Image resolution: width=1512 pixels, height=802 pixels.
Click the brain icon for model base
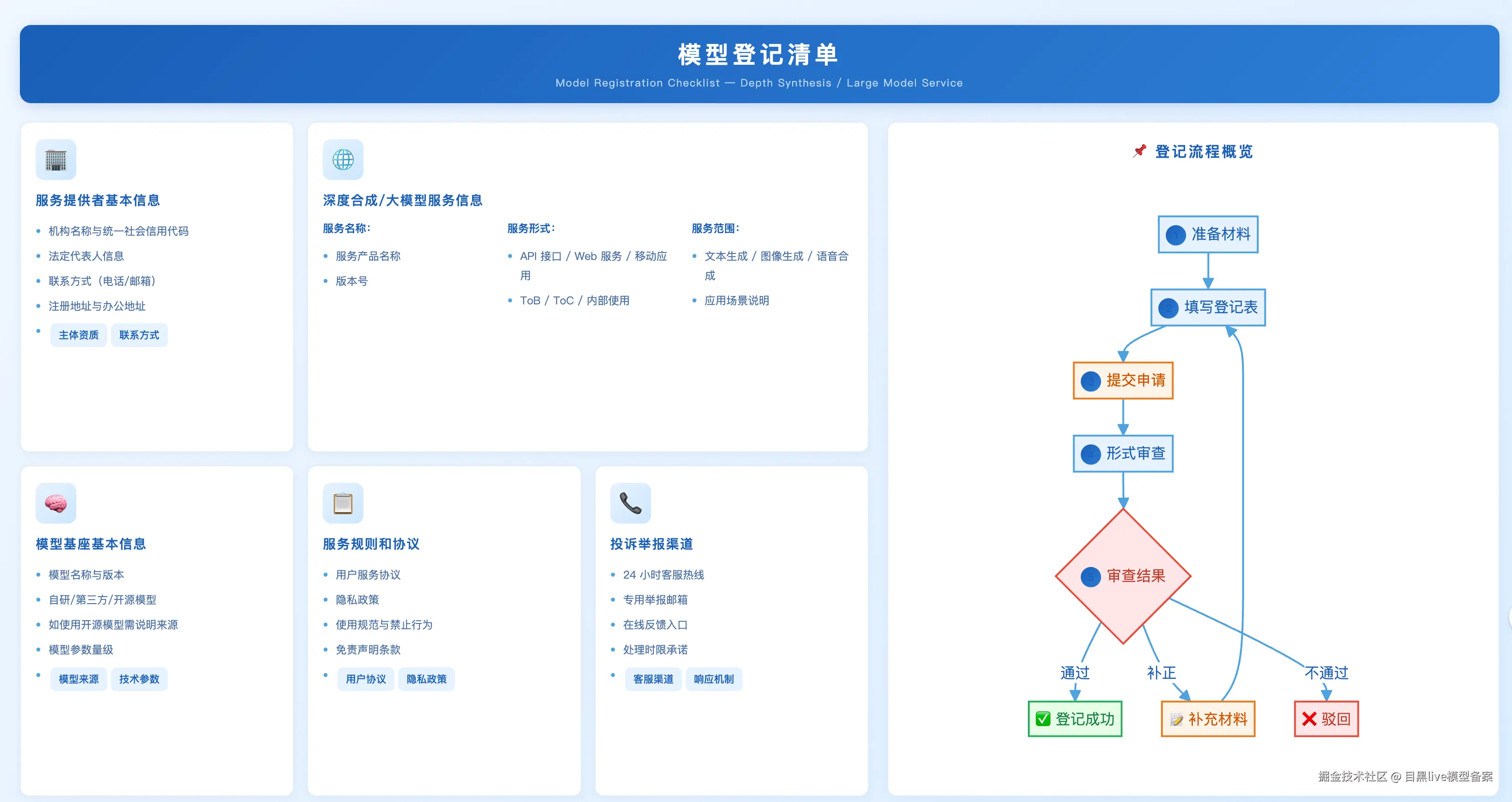click(56, 503)
